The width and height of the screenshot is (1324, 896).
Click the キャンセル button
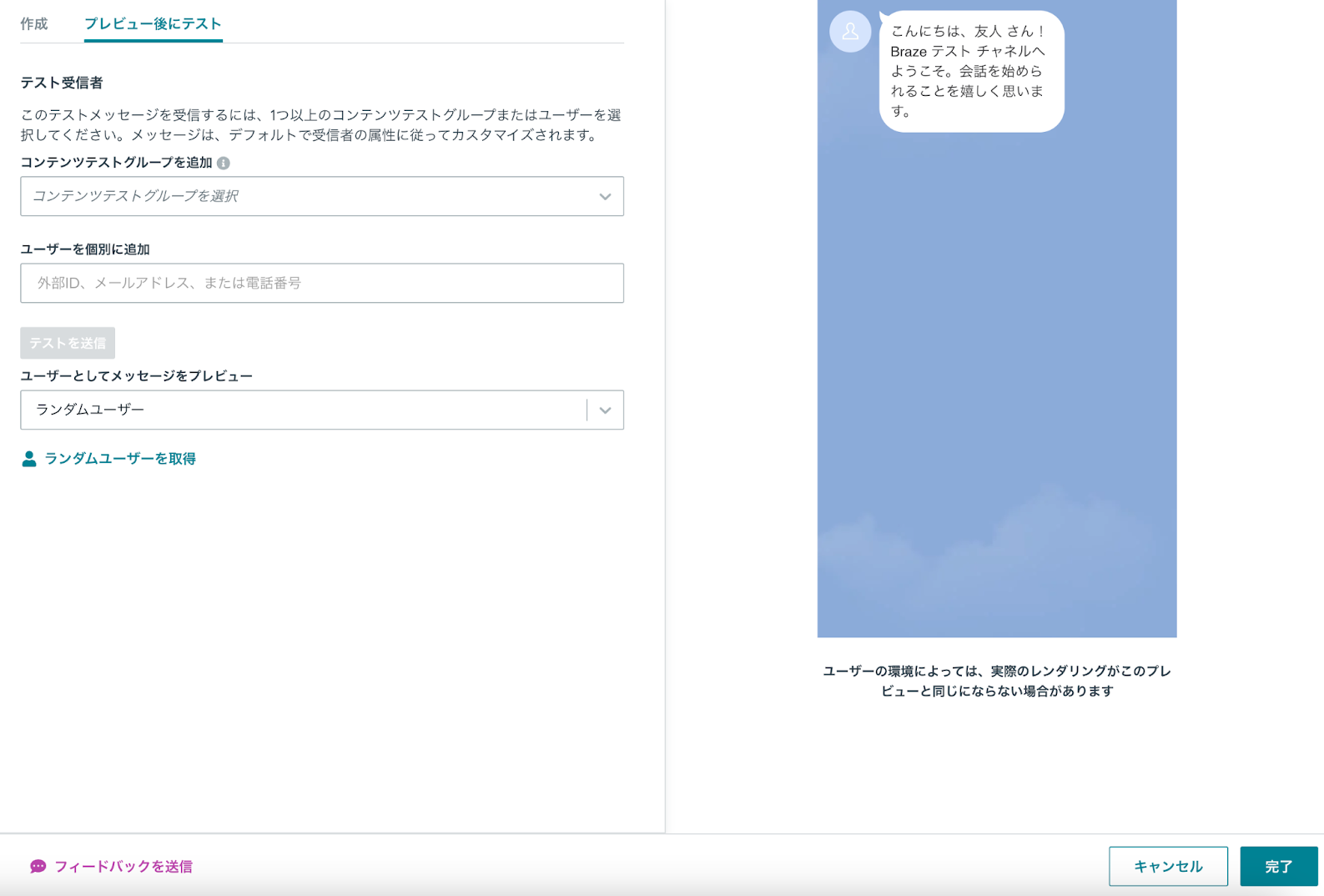pos(1168,866)
